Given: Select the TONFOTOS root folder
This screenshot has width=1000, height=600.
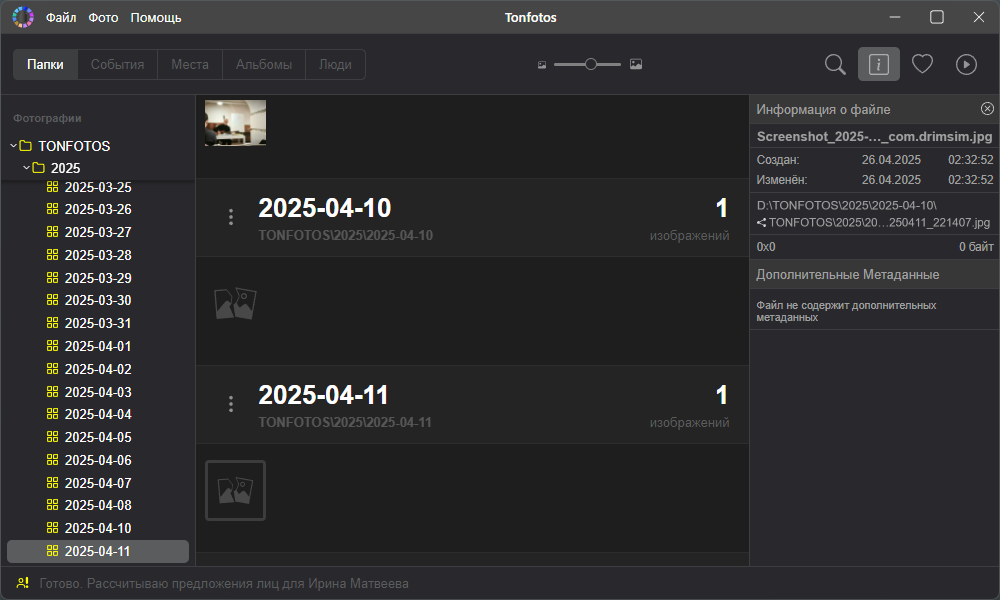Looking at the screenshot, I should (74, 146).
